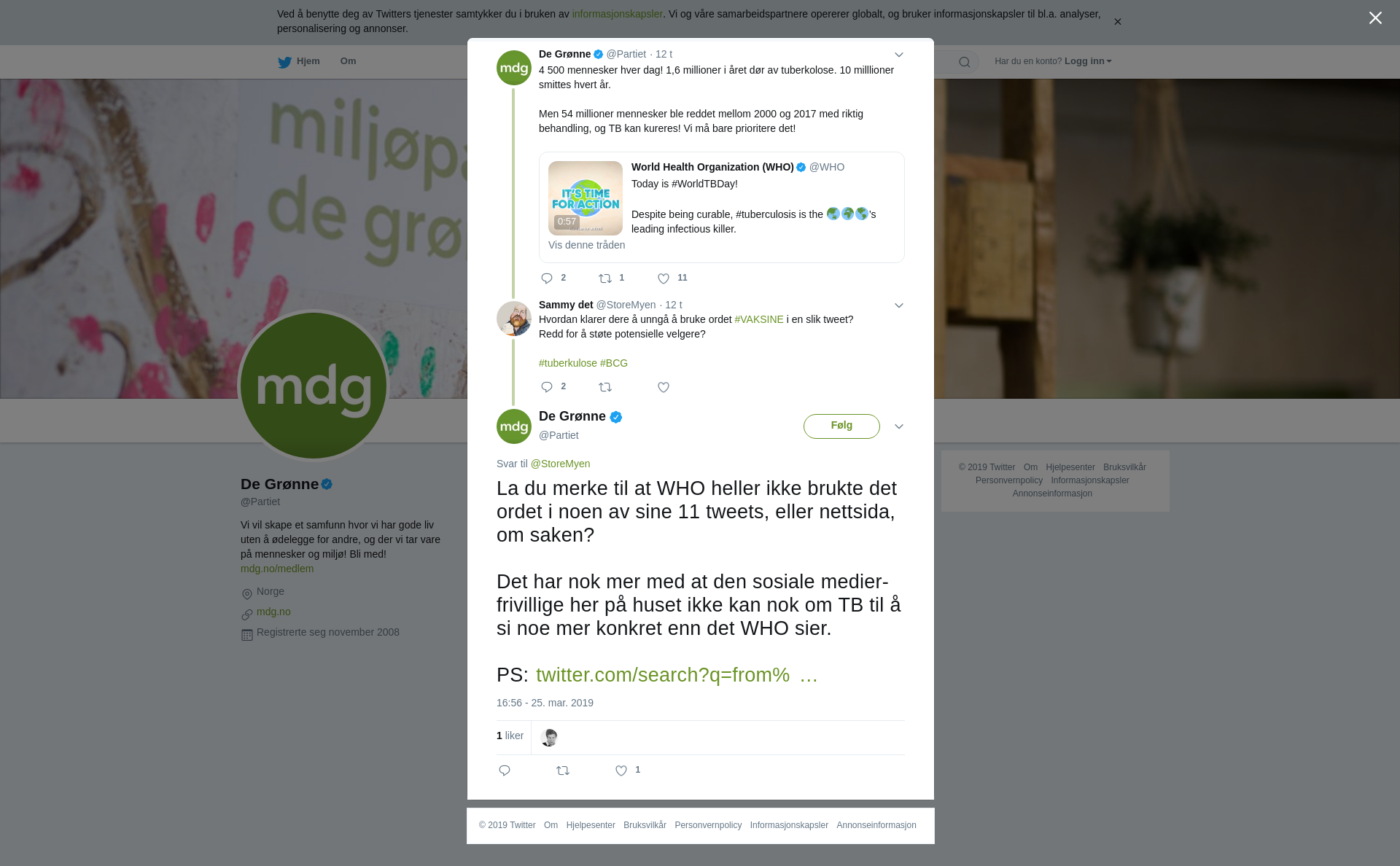View avatar of user who liked the tweet
This screenshot has width=1400, height=866.
(549, 738)
